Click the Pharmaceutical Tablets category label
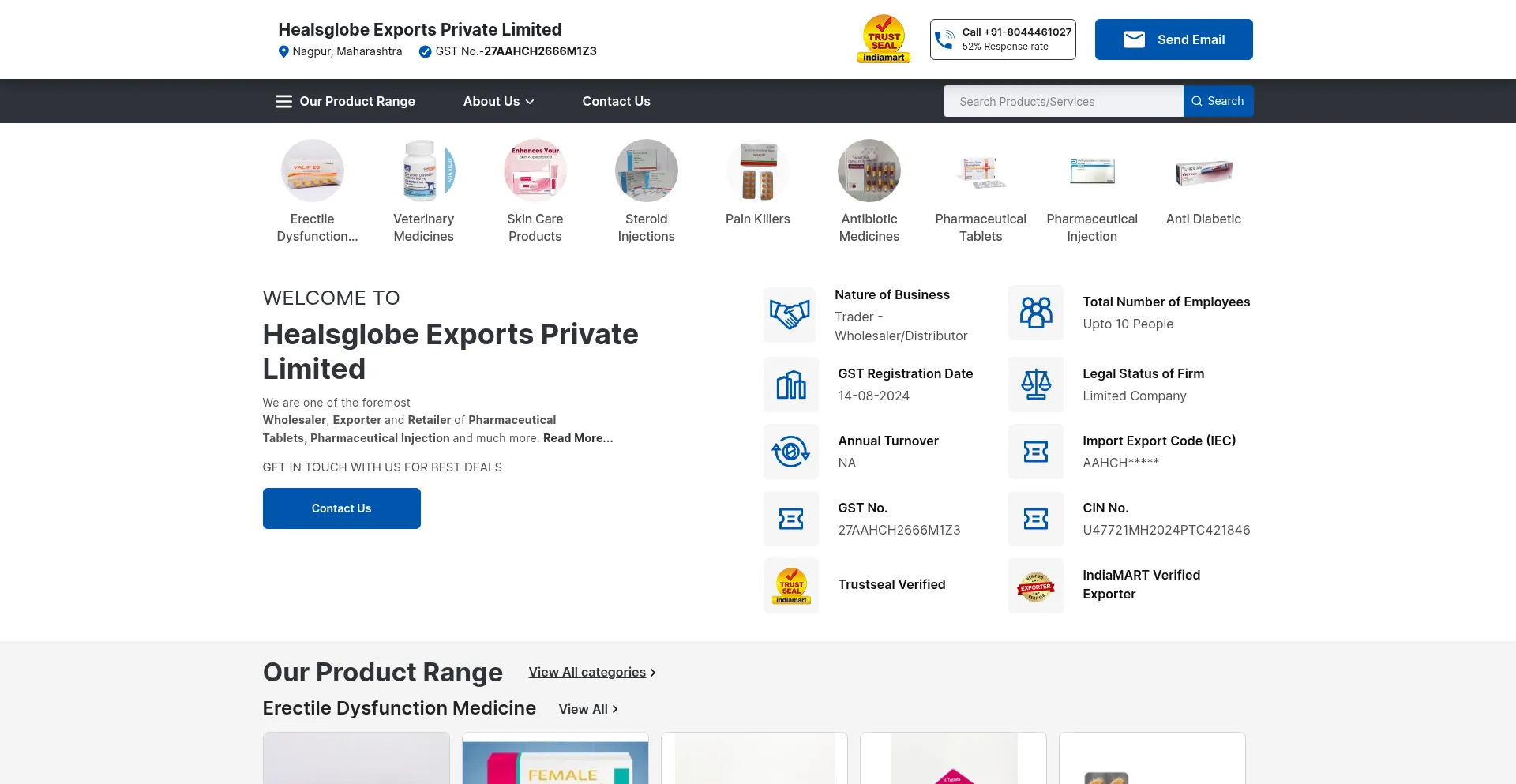The height and width of the screenshot is (784, 1516). [981, 227]
